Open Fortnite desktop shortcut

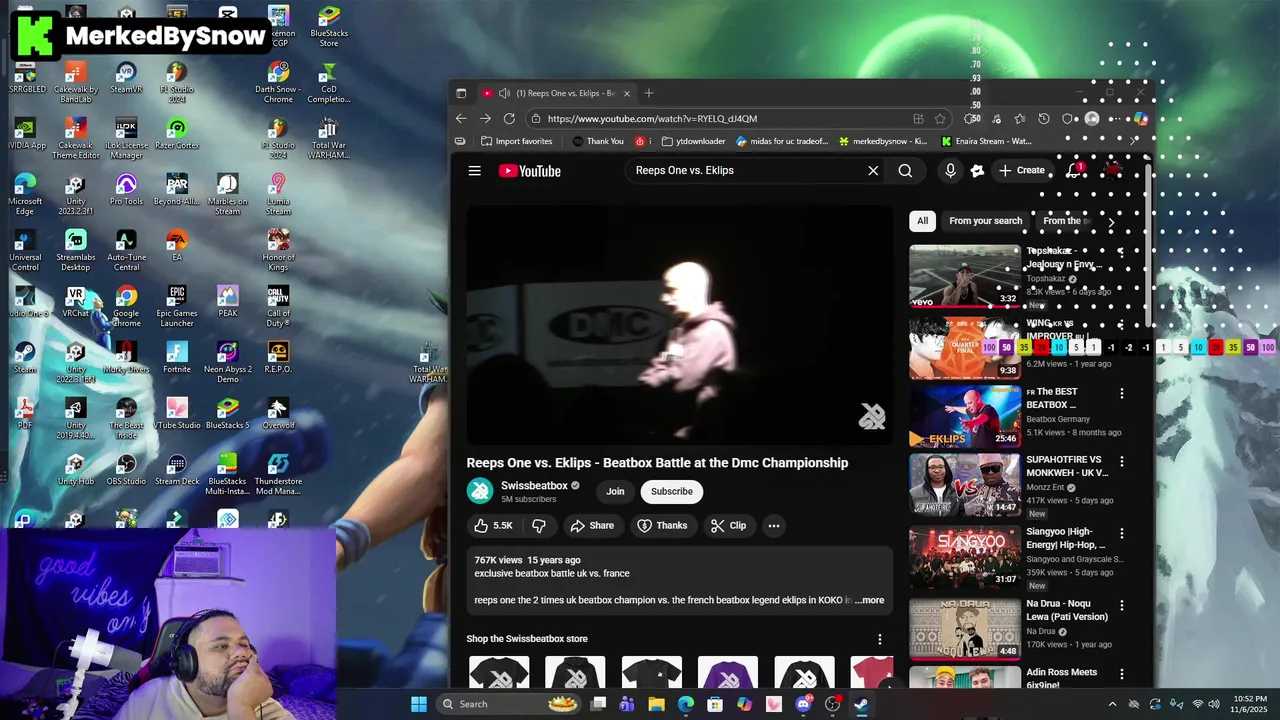[177, 357]
